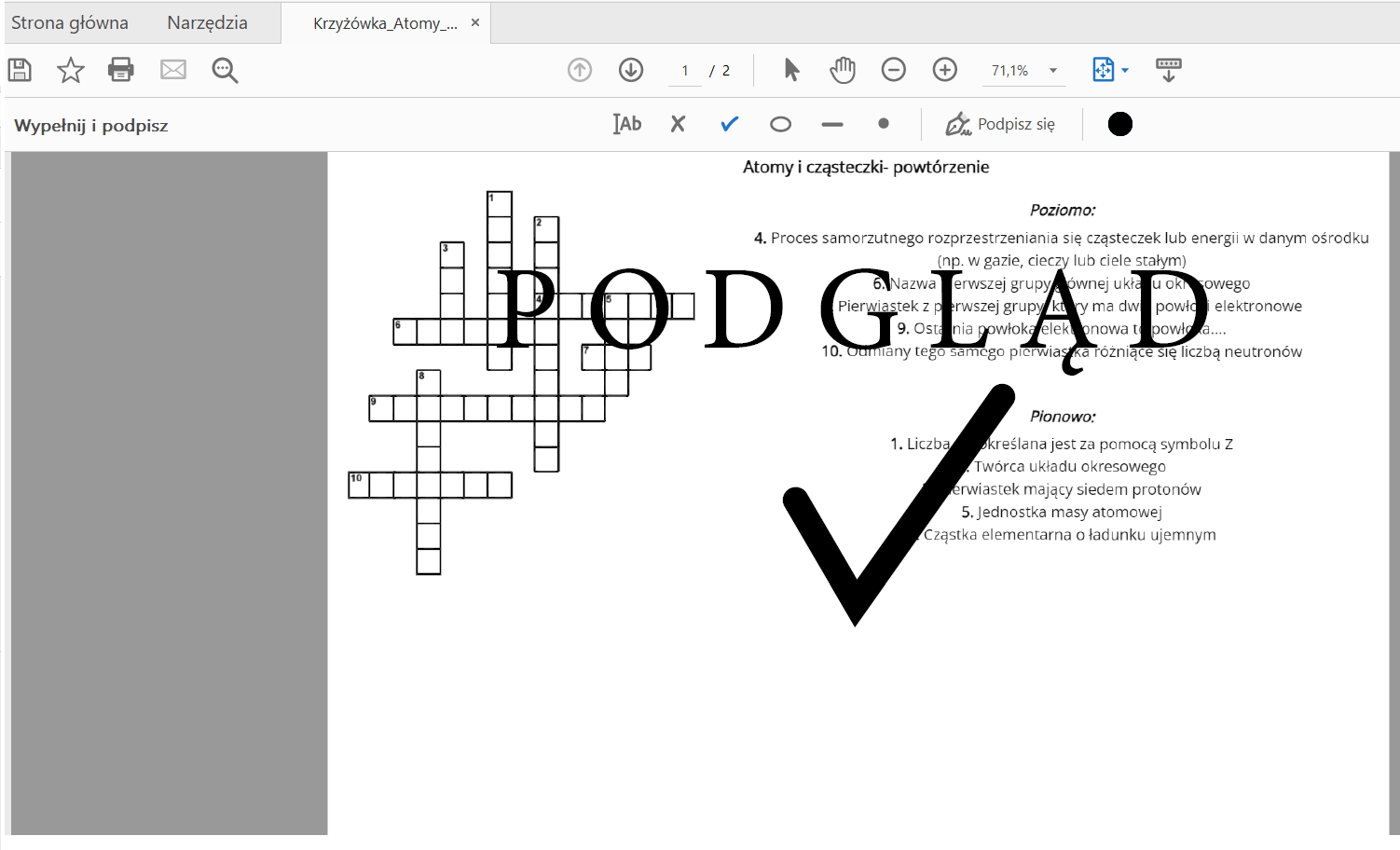The height and width of the screenshot is (850, 1400).
Task: Open the Narzędzia tab
Action: tap(207, 23)
